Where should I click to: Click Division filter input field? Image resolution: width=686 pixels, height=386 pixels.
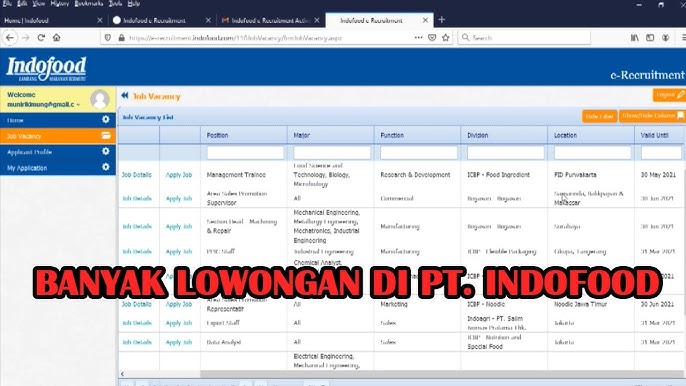pyautogui.click(x=505, y=152)
